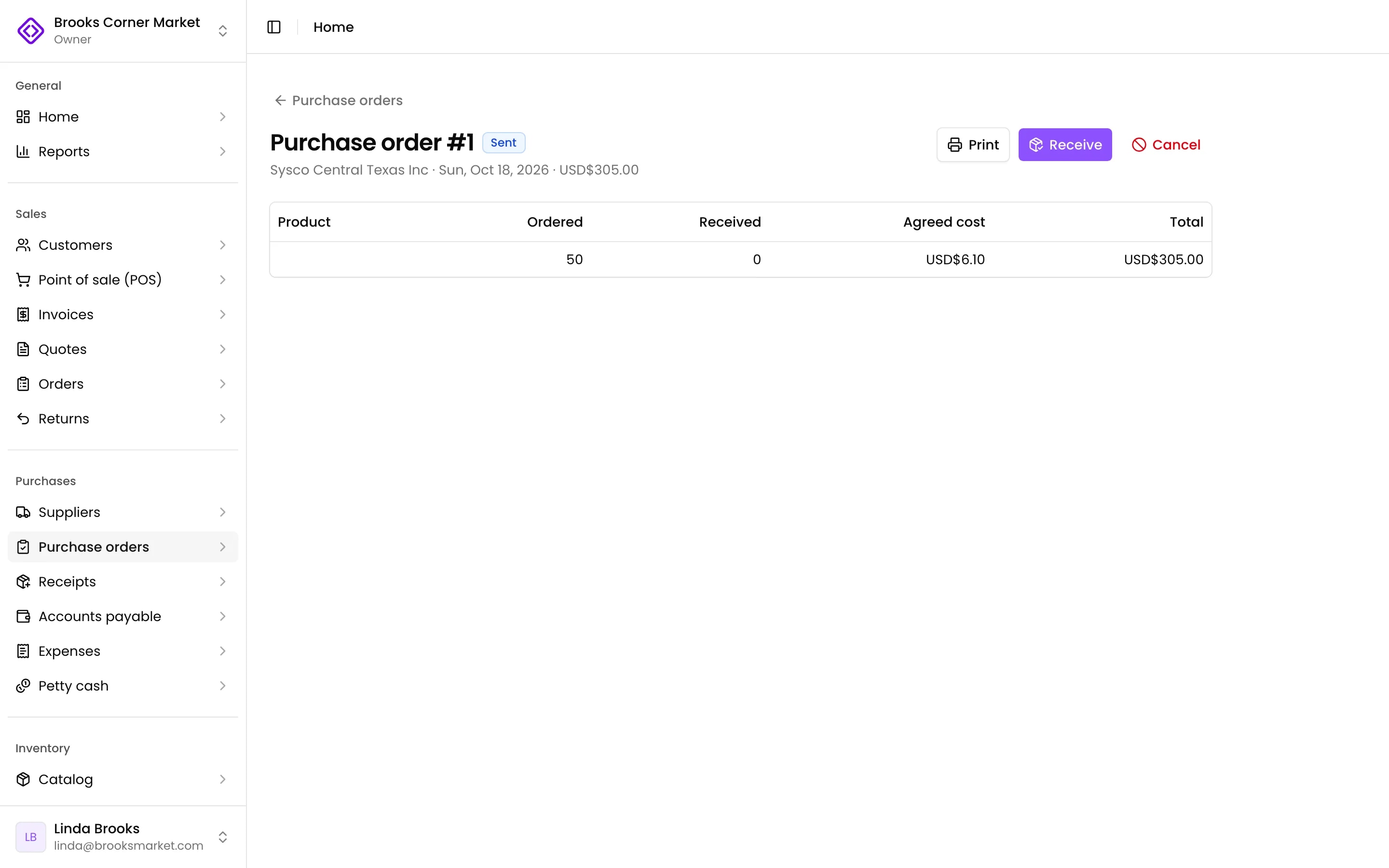This screenshot has width=1389, height=868.
Task: Click the LB user avatar
Action: (30, 837)
